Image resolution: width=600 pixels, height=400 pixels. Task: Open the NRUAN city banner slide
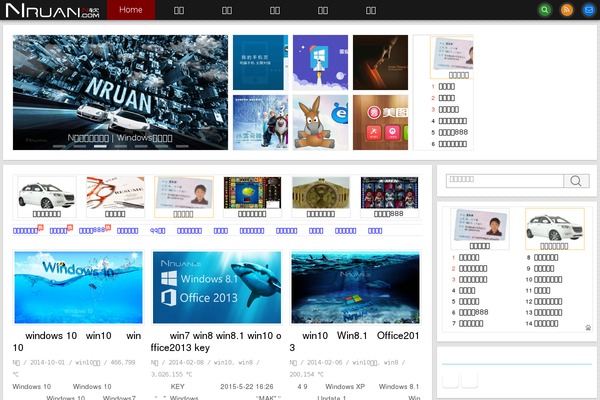coord(120,92)
